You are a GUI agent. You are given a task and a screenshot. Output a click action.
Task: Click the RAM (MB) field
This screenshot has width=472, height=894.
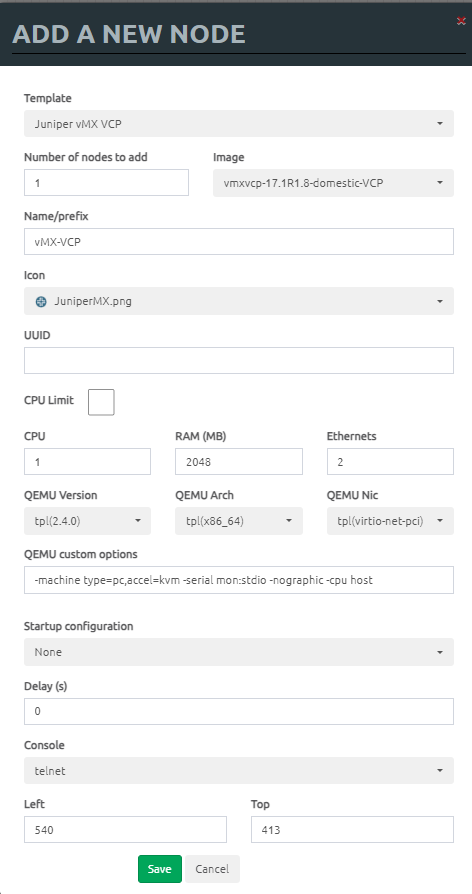click(x=239, y=462)
